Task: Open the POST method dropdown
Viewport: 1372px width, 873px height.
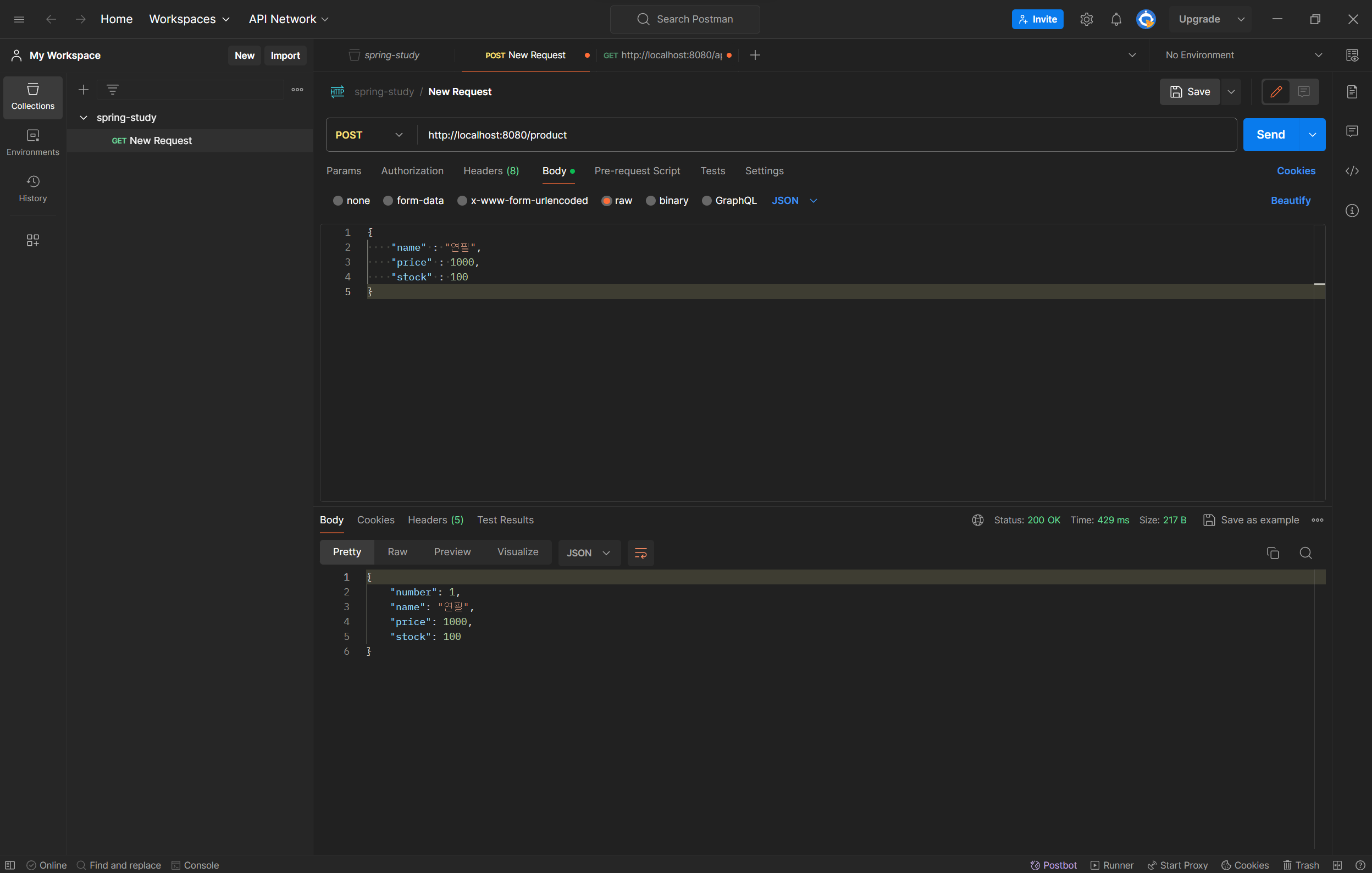Action: (x=369, y=135)
